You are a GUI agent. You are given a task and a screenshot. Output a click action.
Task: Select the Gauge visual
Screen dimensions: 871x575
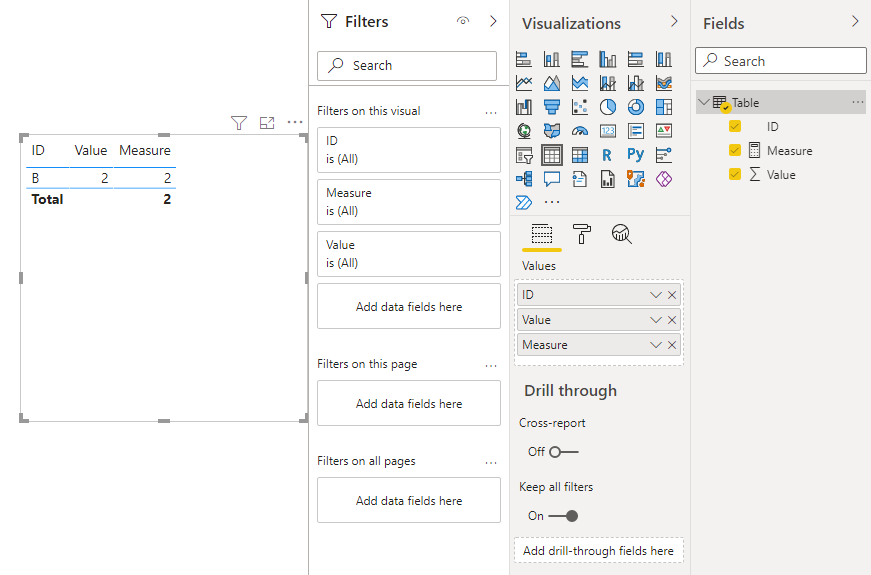click(579, 131)
